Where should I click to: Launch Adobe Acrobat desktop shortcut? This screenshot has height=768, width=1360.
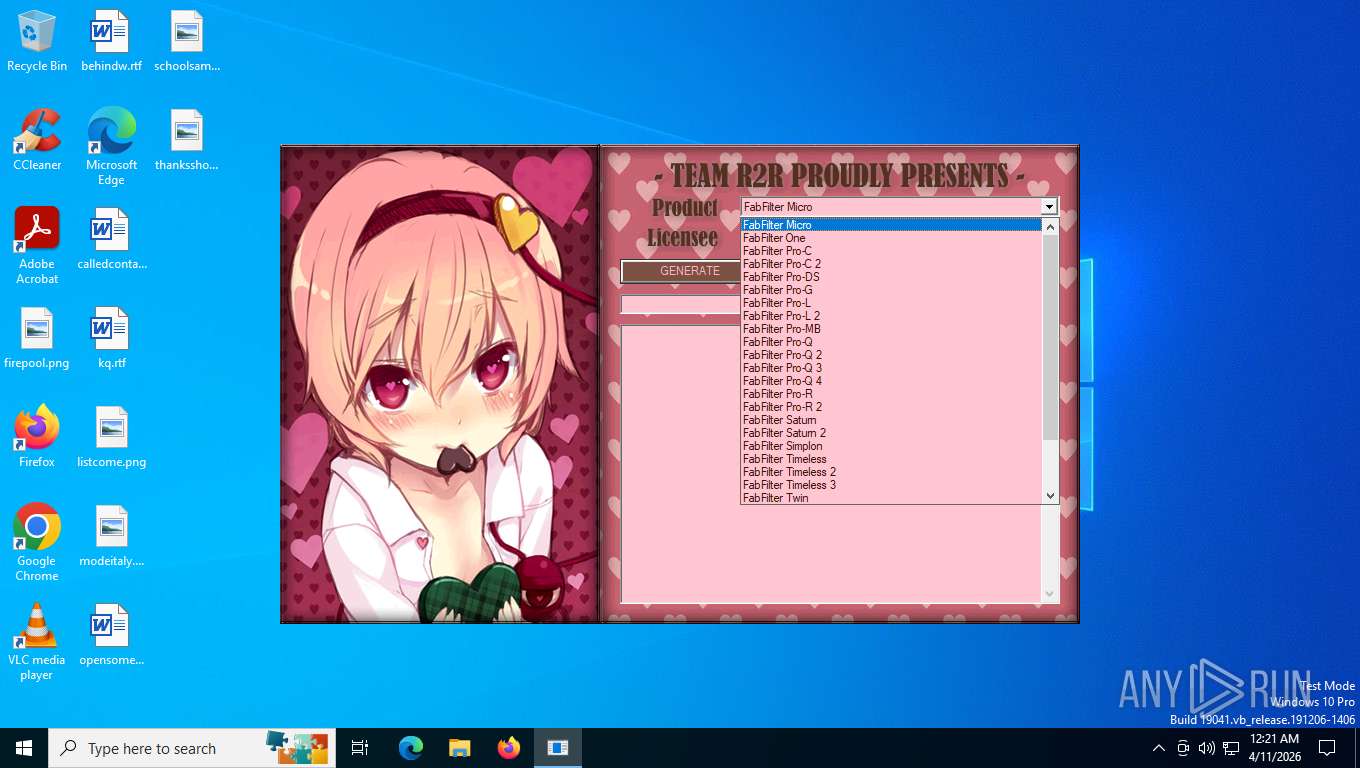tap(37, 245)
